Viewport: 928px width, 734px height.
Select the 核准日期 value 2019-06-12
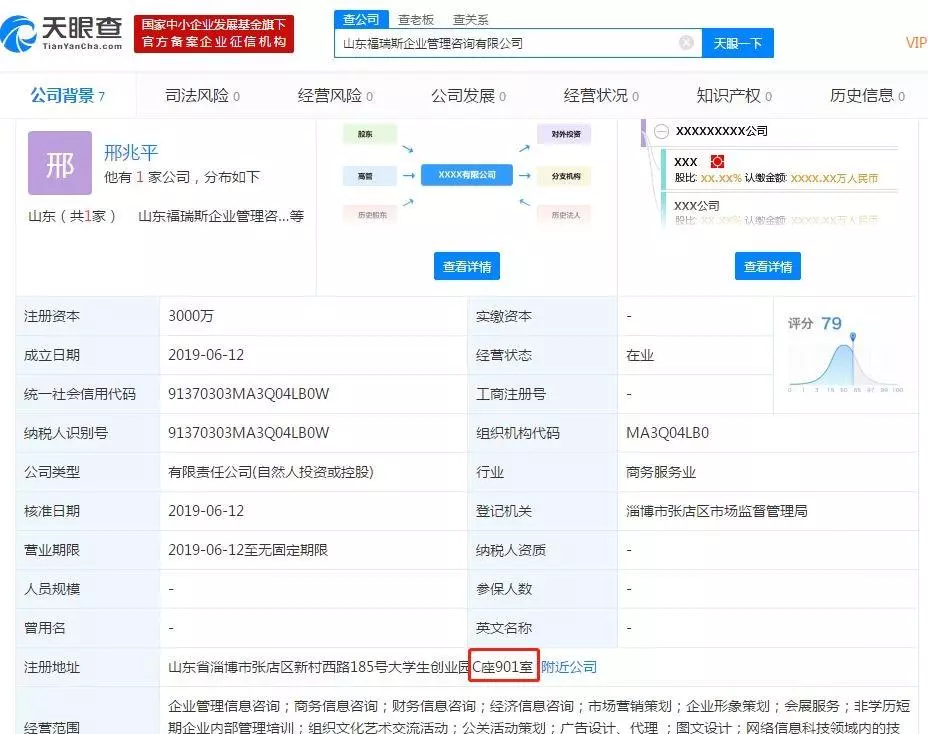206,511
